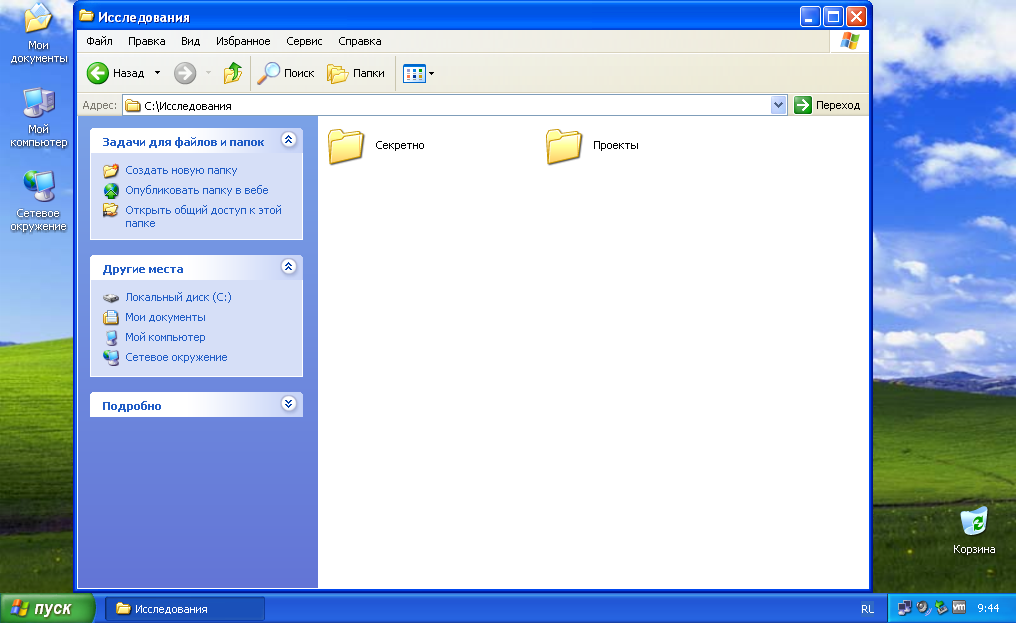Open the Назад history dropdown arrow
This screenshot has width=1016, height=623.
pos(157,73)
